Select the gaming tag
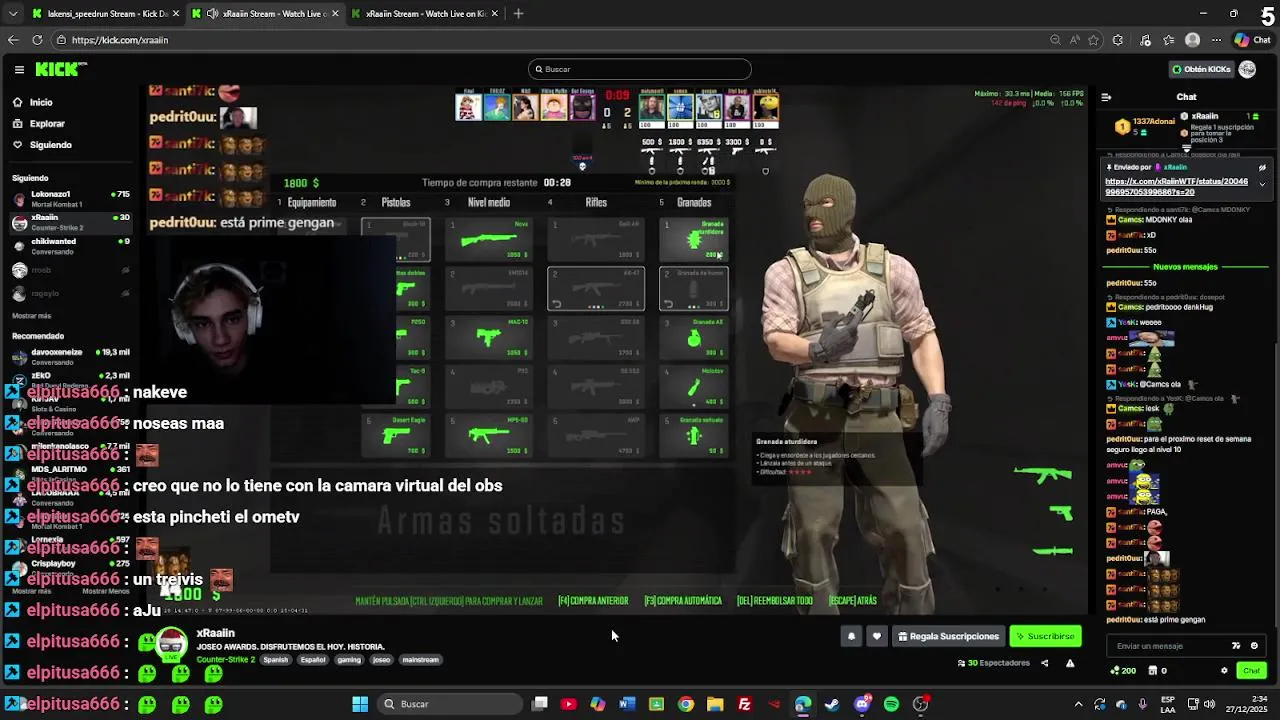Screen dimensions: 1280x720 (x=349, y=660)
